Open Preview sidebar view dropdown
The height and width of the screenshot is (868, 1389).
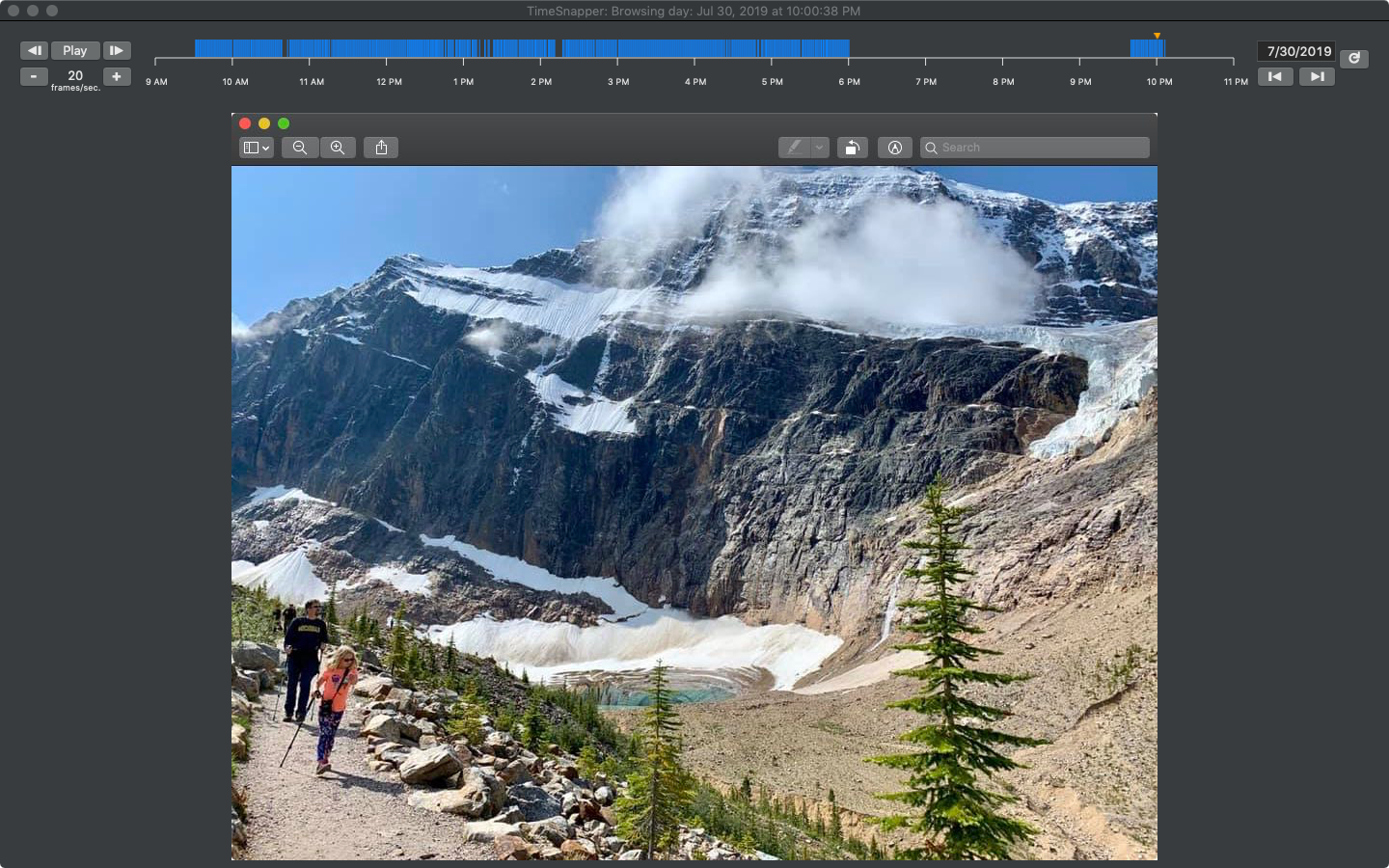point(256,148)
